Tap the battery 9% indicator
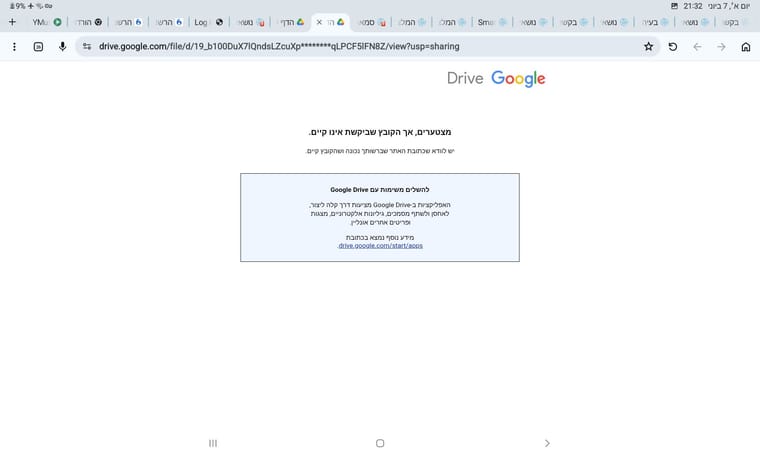Screen dimensions: 760x456 click(17, 6)
